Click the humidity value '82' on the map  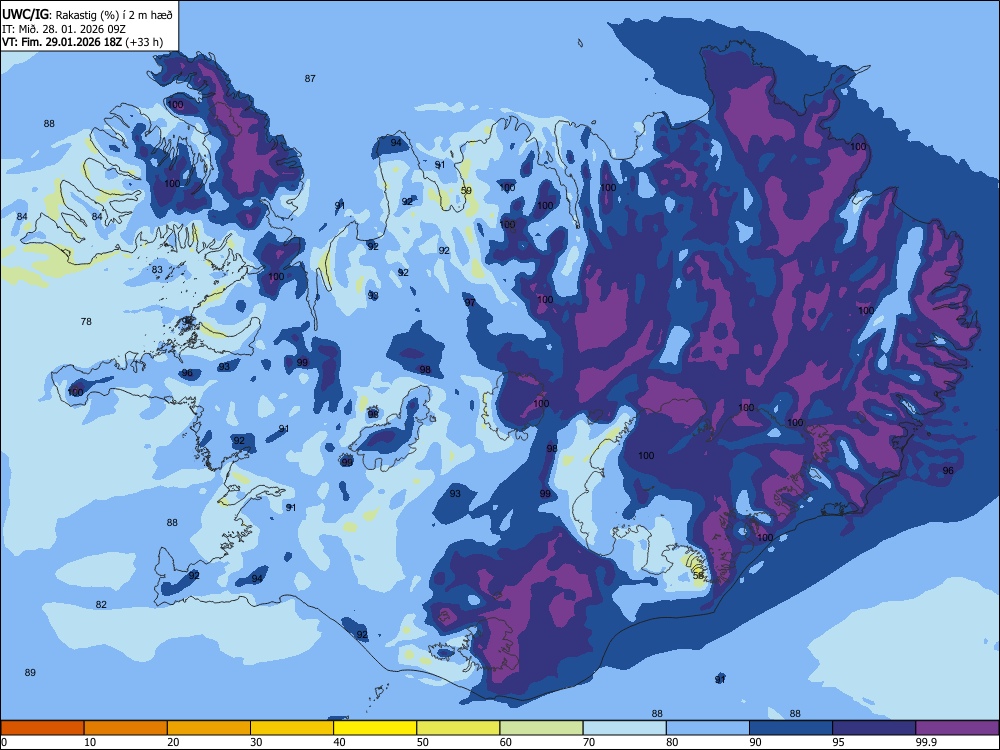pos(101,605)
